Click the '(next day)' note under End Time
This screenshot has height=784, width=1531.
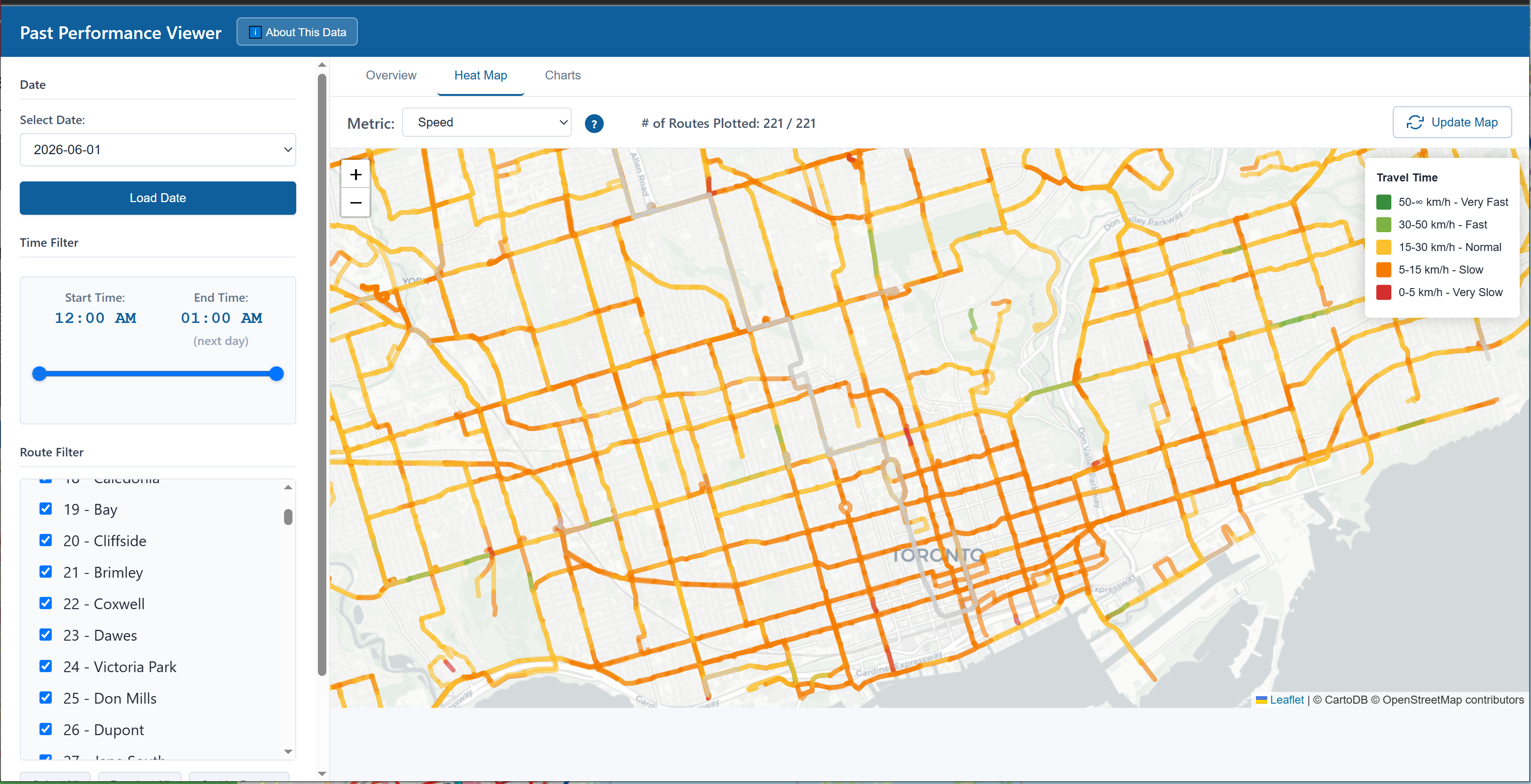221,341
